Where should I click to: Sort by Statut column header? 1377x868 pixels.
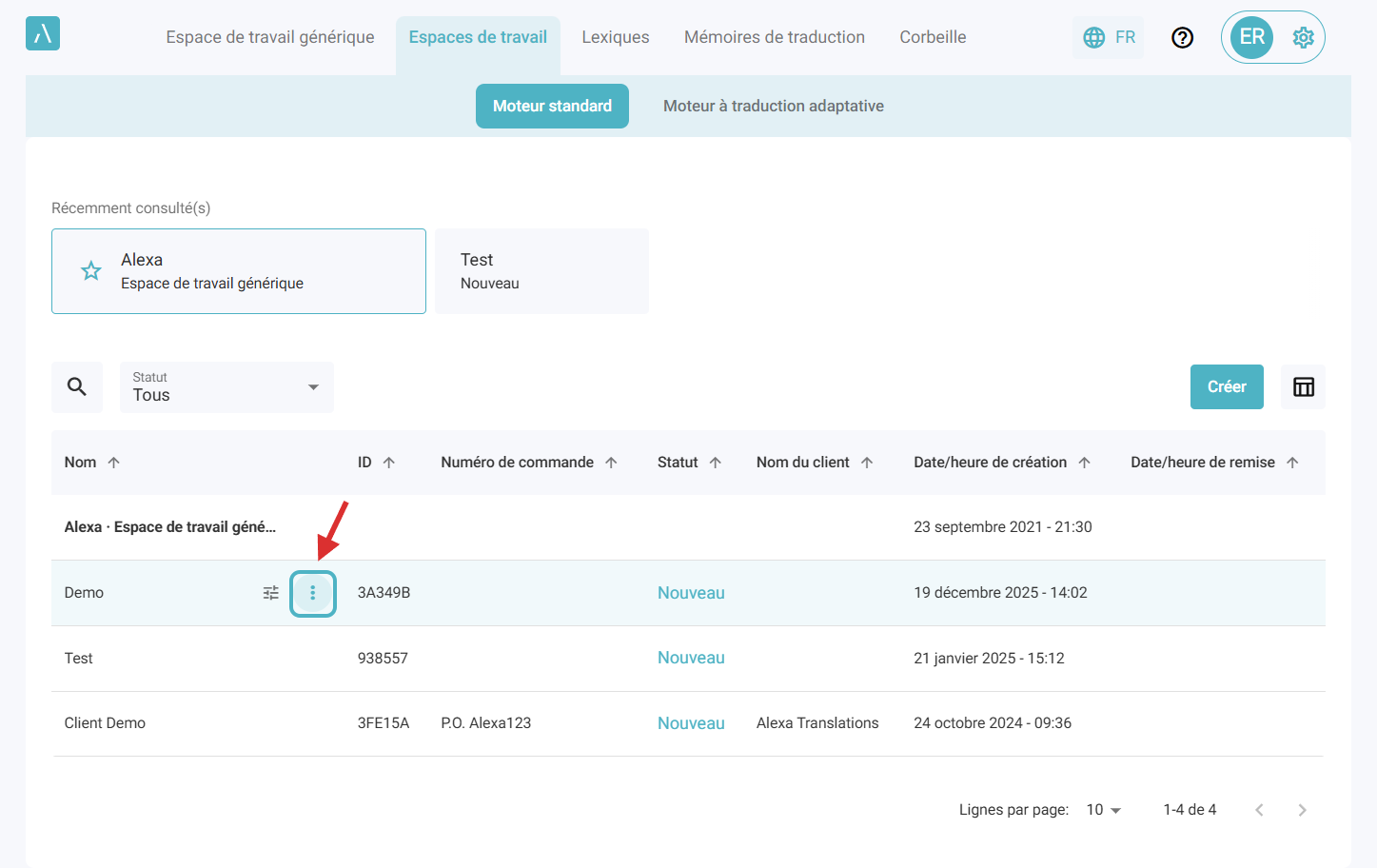pyautogui.click(x=678, y=463)
